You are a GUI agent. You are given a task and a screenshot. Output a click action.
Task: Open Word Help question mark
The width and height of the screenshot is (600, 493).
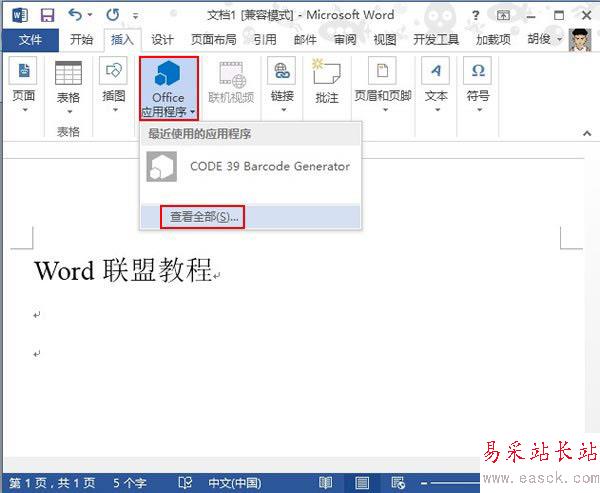click(475, 15)
